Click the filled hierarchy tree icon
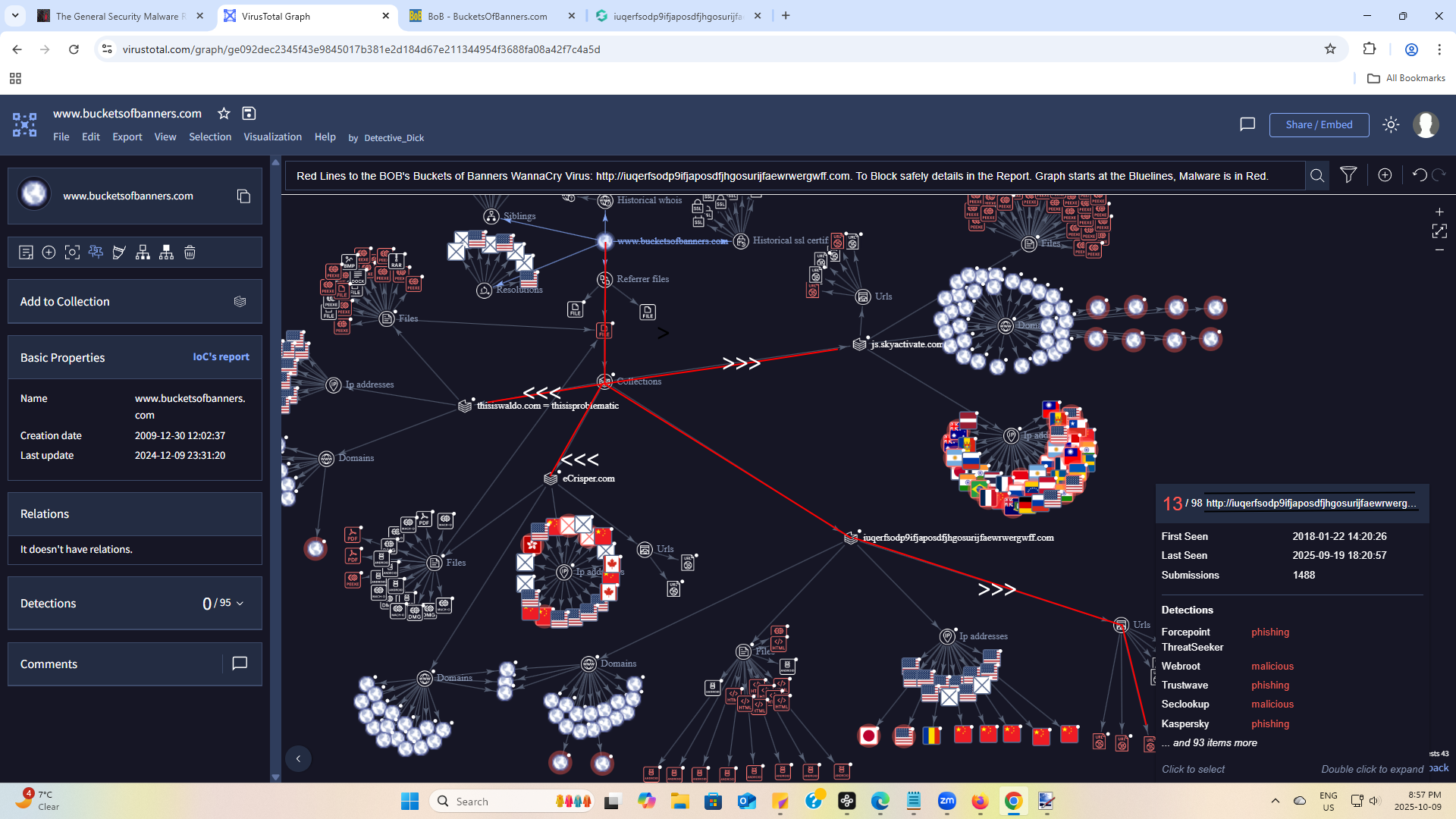 coord(166,253)
